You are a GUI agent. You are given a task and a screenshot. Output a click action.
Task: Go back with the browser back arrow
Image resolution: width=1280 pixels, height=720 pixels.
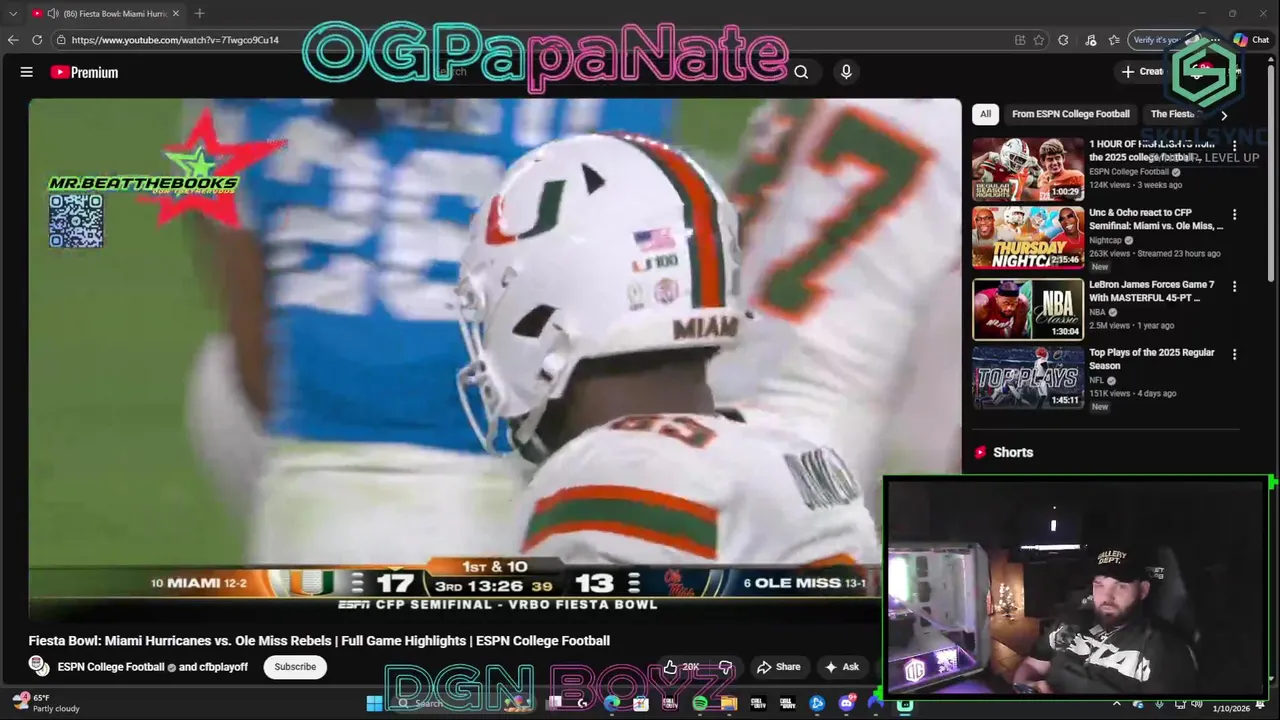coord(13,40)
